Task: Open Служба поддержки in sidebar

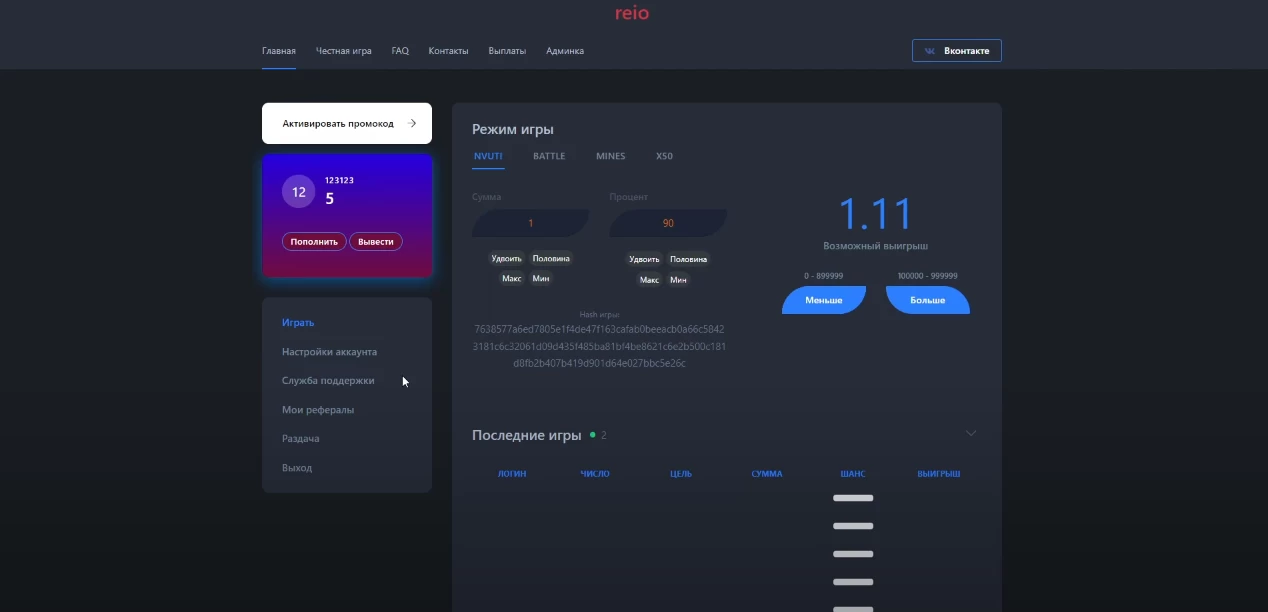Action: pyautogui.click(x=328, y=380)
